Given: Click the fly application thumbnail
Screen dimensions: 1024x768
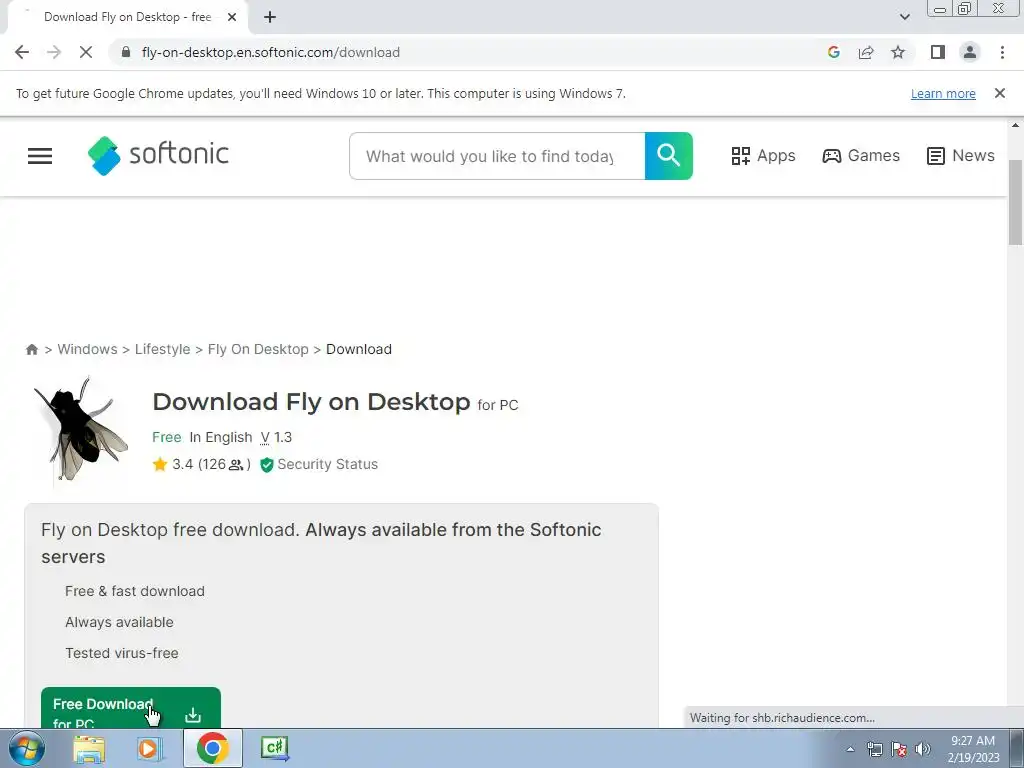Looking at the screenshot, I should [x=82, y=429].
